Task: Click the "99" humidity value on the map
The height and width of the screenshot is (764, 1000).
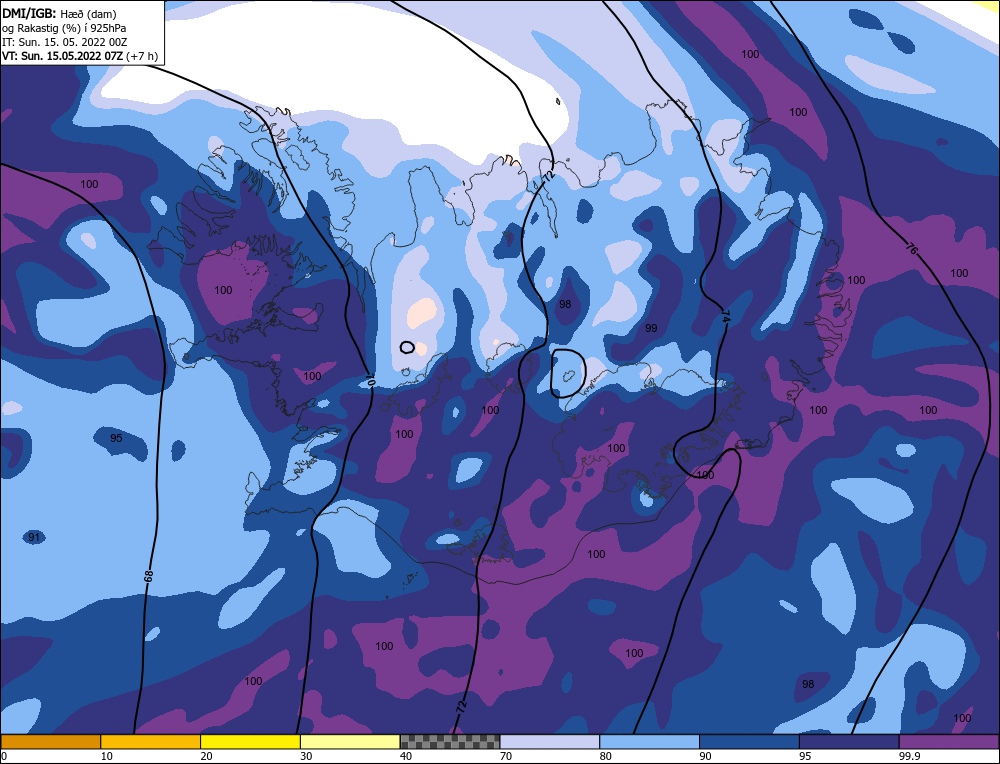Action: pyautogui.click(x=651, y=328)
